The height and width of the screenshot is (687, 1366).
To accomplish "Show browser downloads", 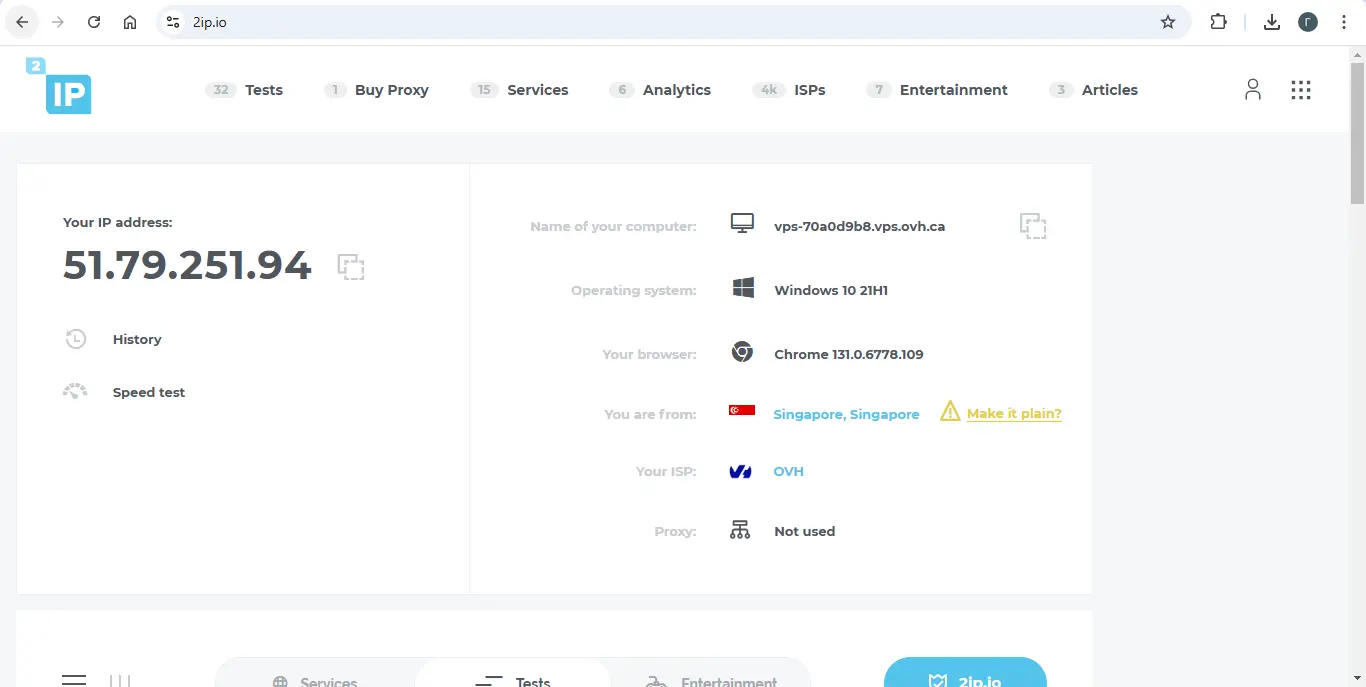I will pos(1272,22).
